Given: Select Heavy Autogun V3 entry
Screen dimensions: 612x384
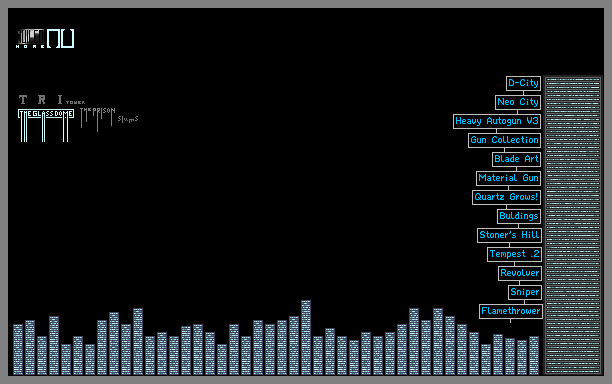Looking at the screenshot, I should 497,121.
